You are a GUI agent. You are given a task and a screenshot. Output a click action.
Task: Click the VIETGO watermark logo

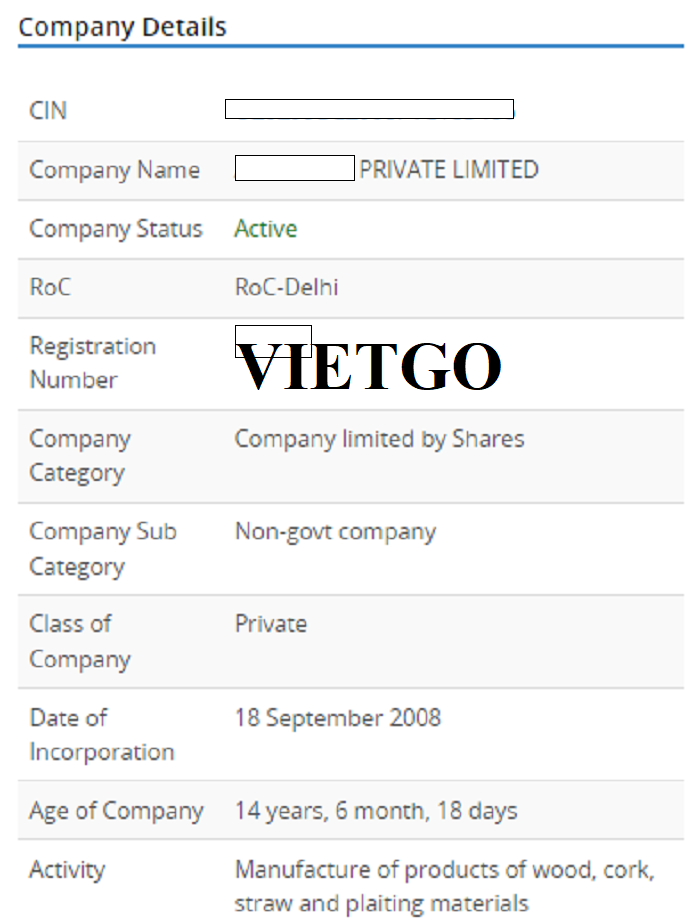coord(368,367)
